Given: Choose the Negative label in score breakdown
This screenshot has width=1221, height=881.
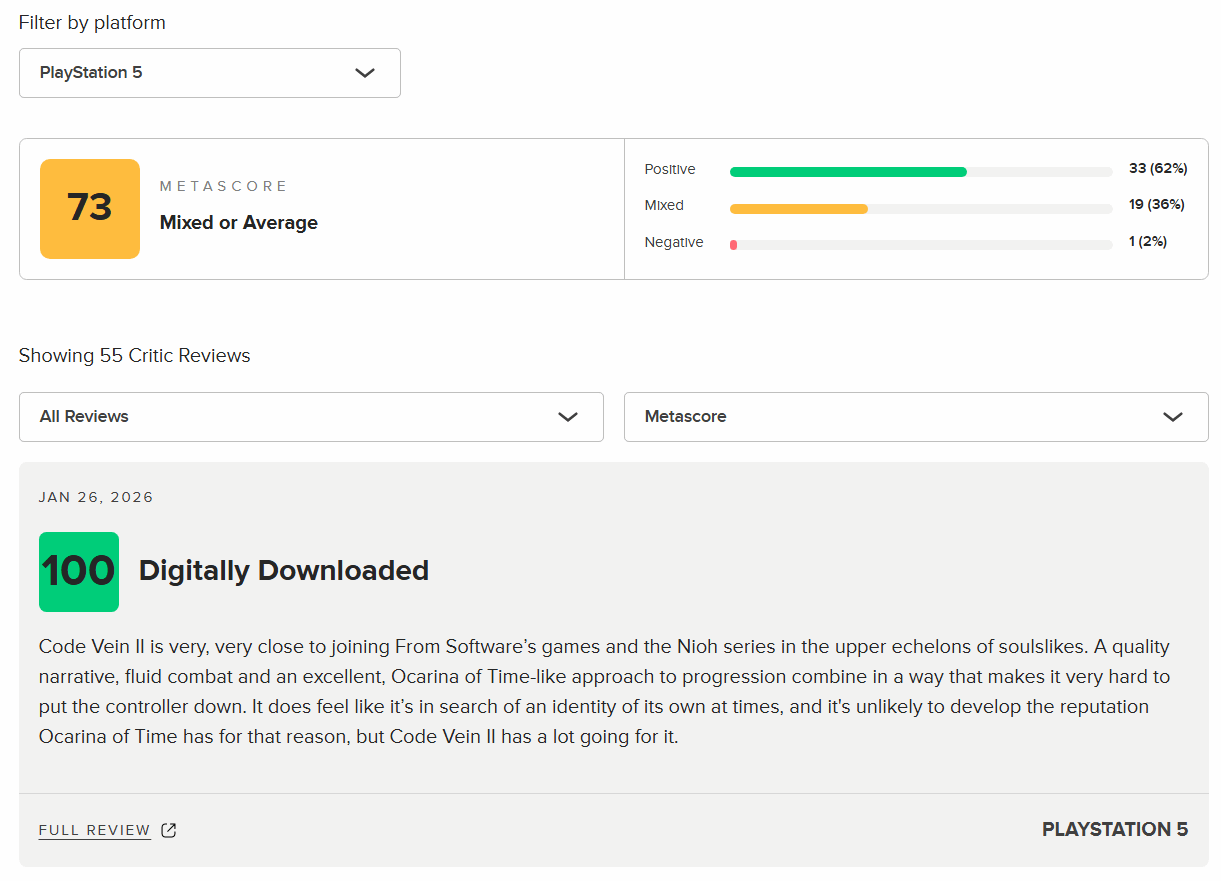Looking at the screenshot, I should (x=674, y=243).
